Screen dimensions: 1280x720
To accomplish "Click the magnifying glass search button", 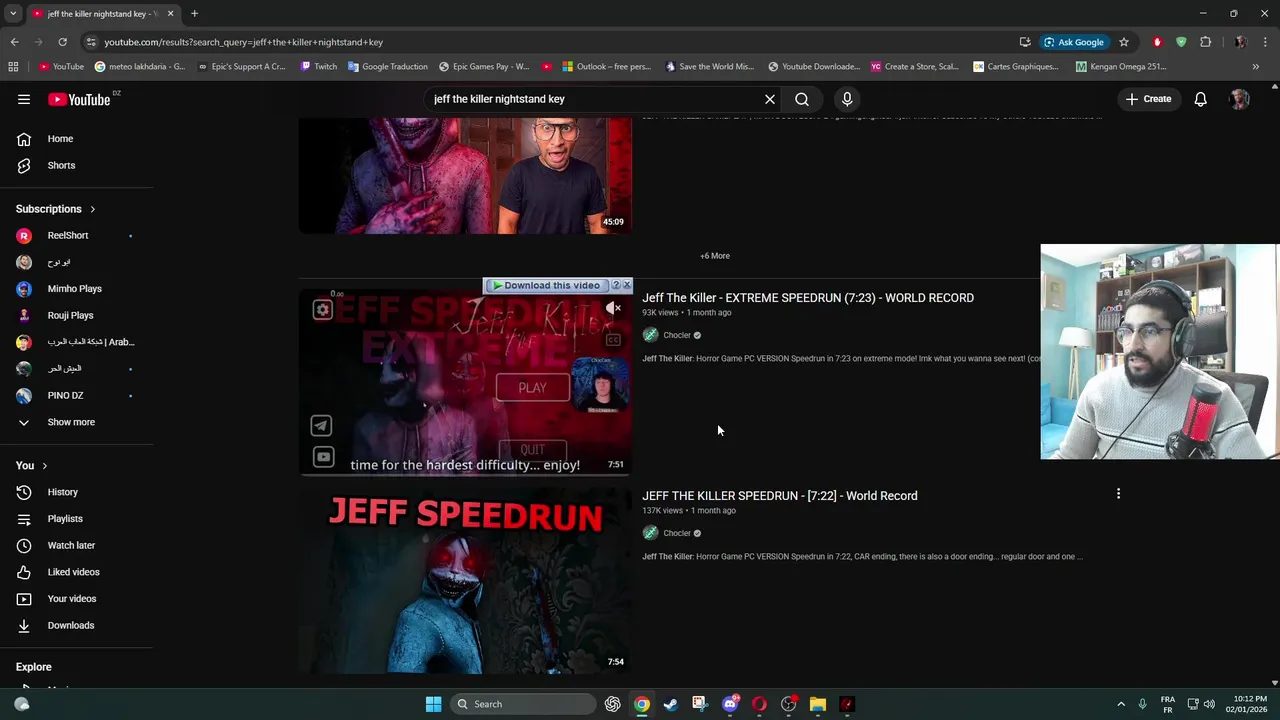I will pyautogui.click(x=802, y=99).
